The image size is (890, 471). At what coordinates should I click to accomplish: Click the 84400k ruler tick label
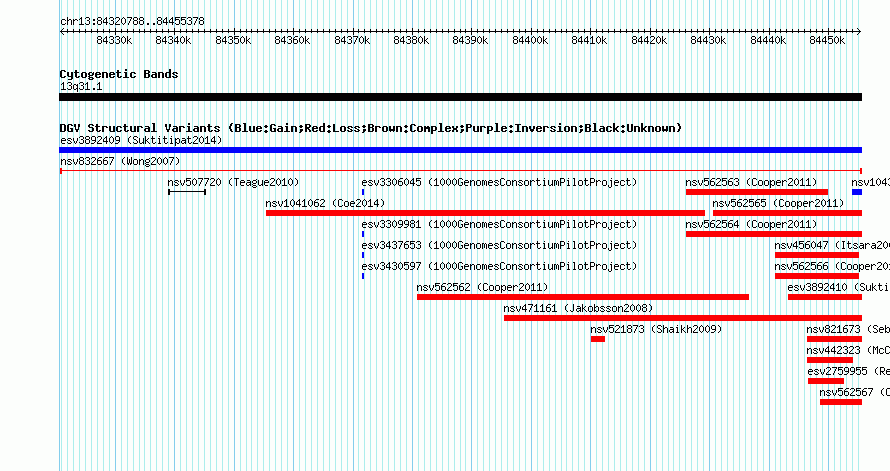(x=530, y=40)
